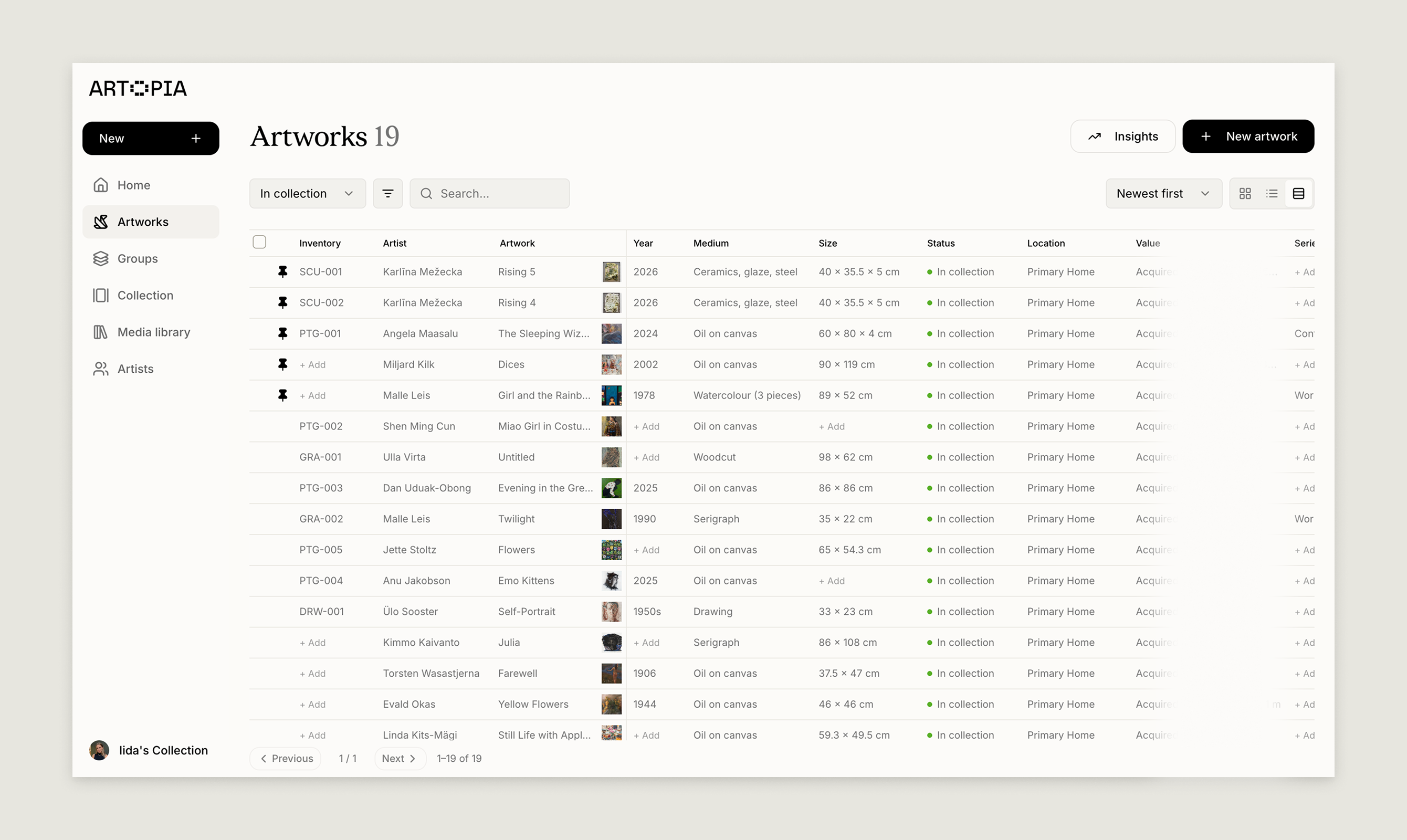Open Collection section in sidebar
Screen dimensions: 1407x840
tap(151, 296)
